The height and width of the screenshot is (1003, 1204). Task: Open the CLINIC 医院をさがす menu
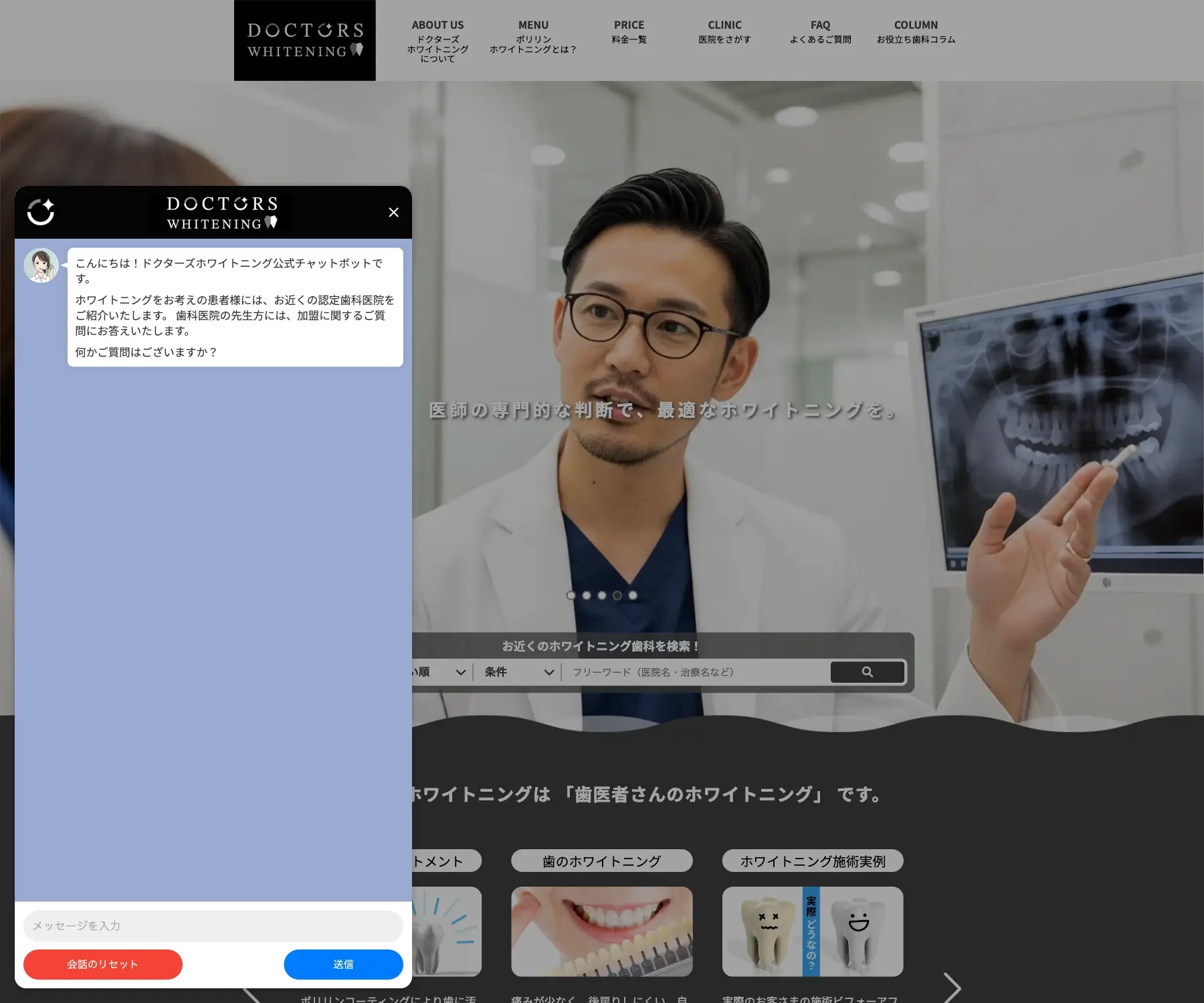pos(724,32)
